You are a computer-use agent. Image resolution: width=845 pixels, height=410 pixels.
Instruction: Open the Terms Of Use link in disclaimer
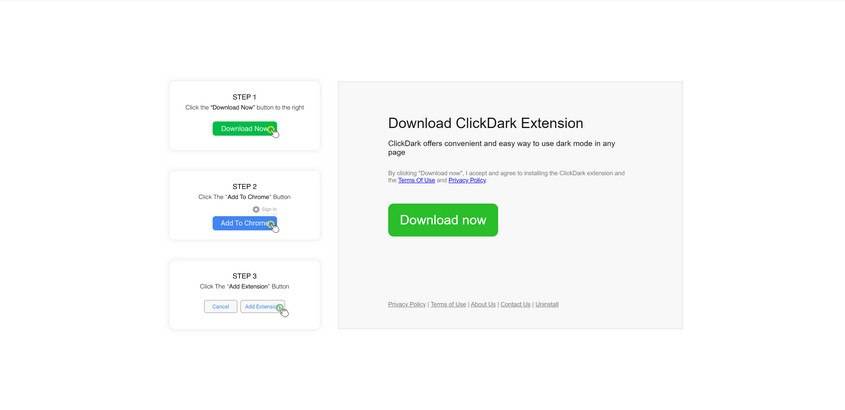(x=417, y=180)
